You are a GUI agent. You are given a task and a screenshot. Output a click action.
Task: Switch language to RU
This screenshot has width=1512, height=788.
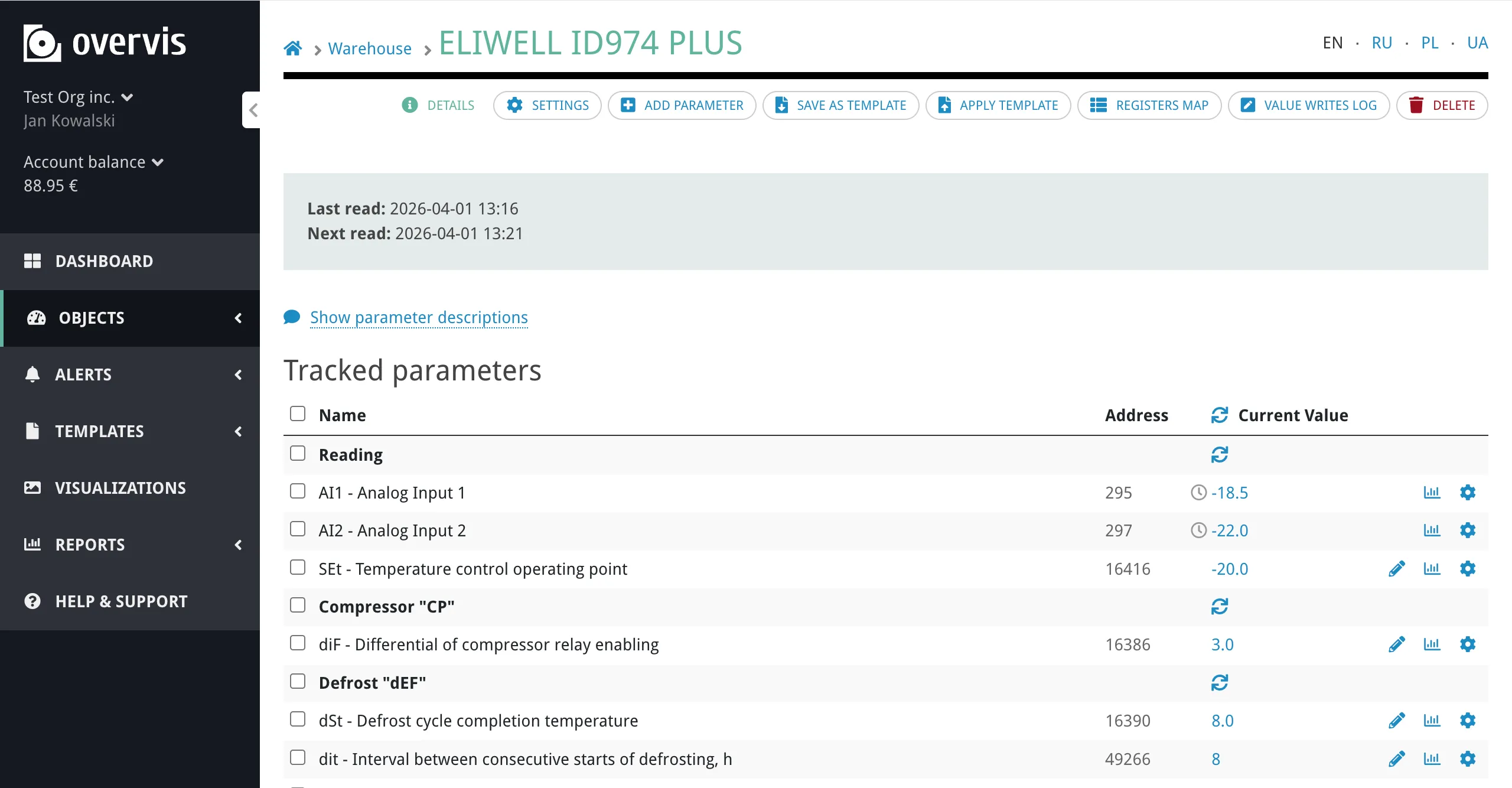(1381, 43)
